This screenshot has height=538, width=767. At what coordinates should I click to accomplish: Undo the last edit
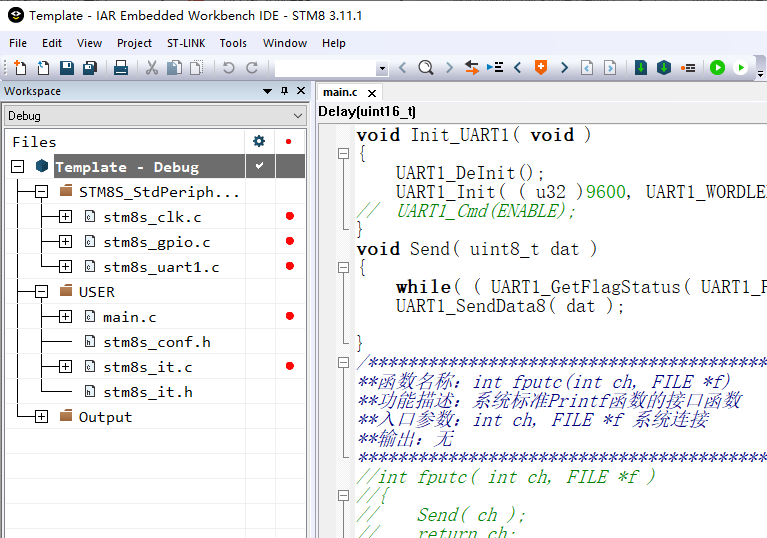tap(228, 67)
